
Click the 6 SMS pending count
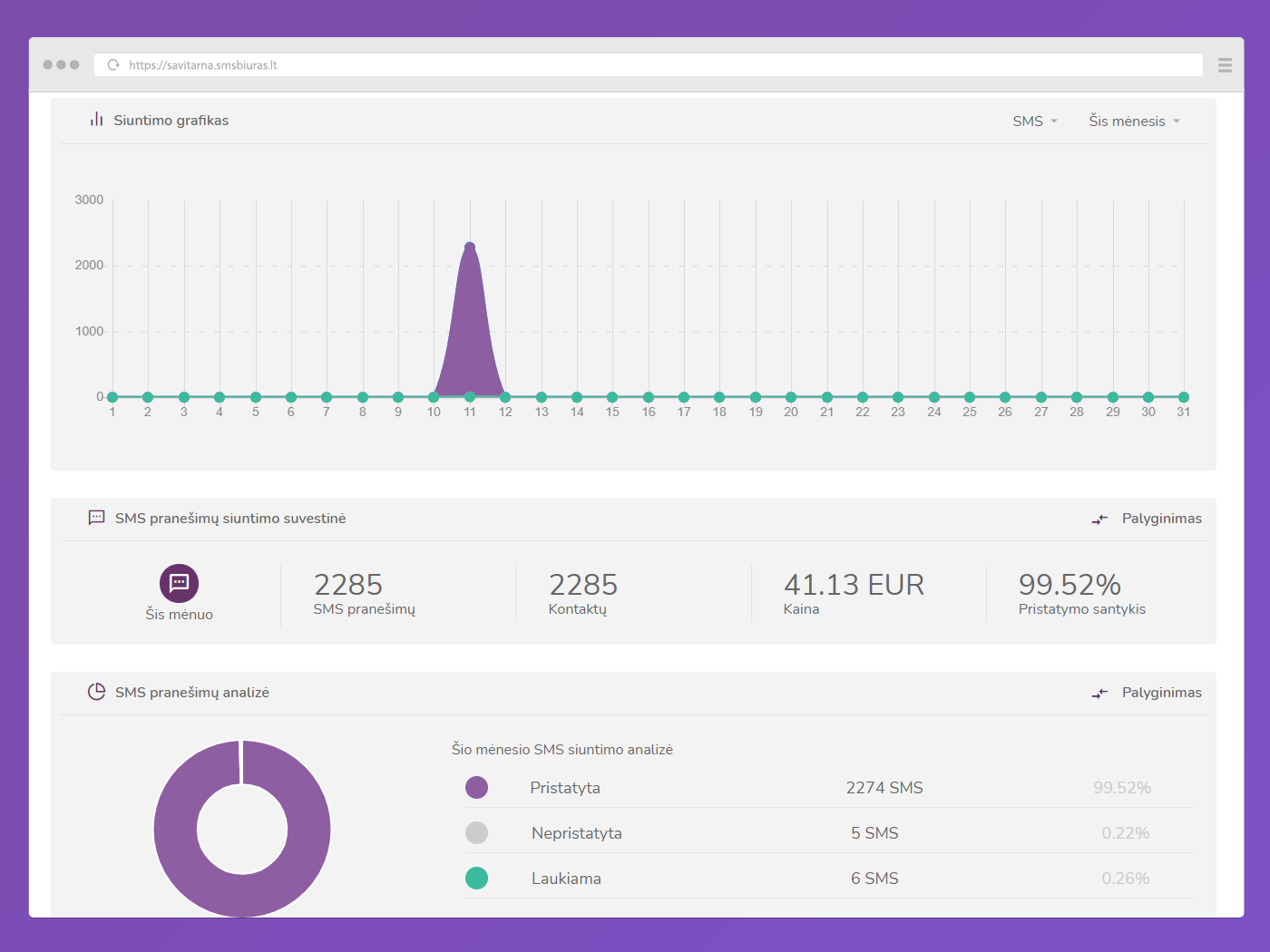click(x=874, y=879)
